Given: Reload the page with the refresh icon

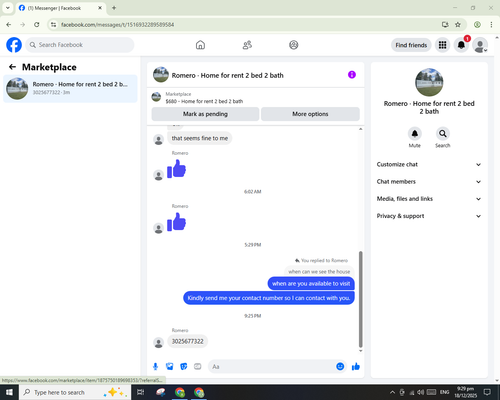Looking at the screenshot, I should click(37, 25).
